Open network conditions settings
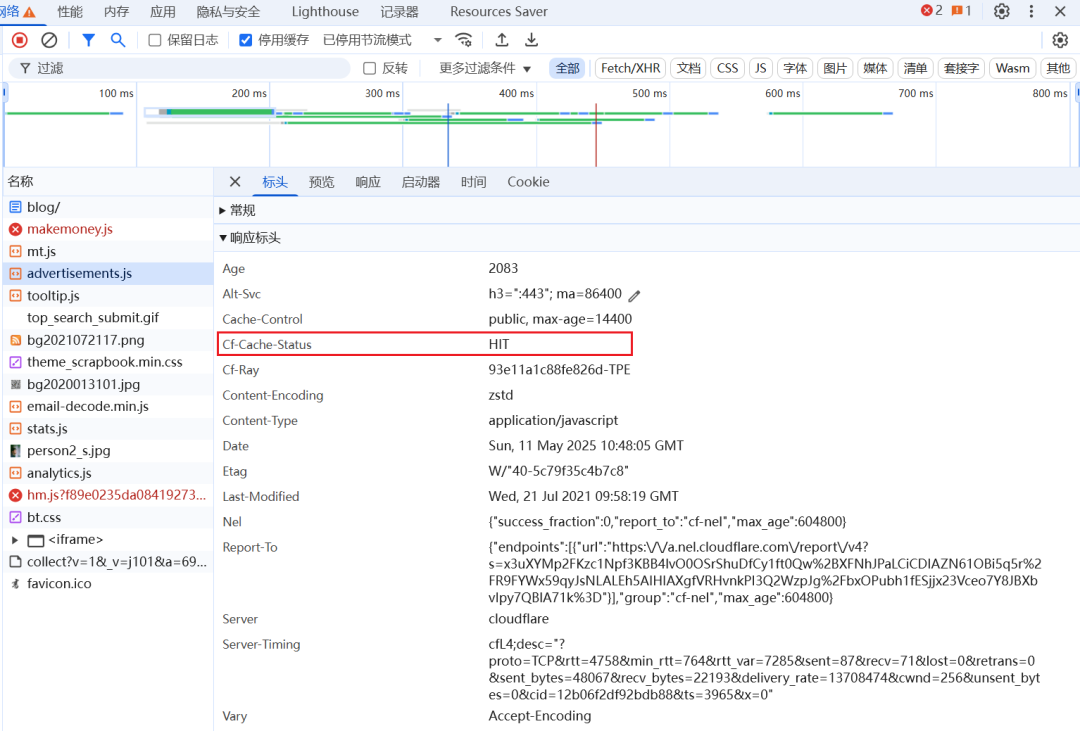This screenshot has height=731, width=1080. 463,39
